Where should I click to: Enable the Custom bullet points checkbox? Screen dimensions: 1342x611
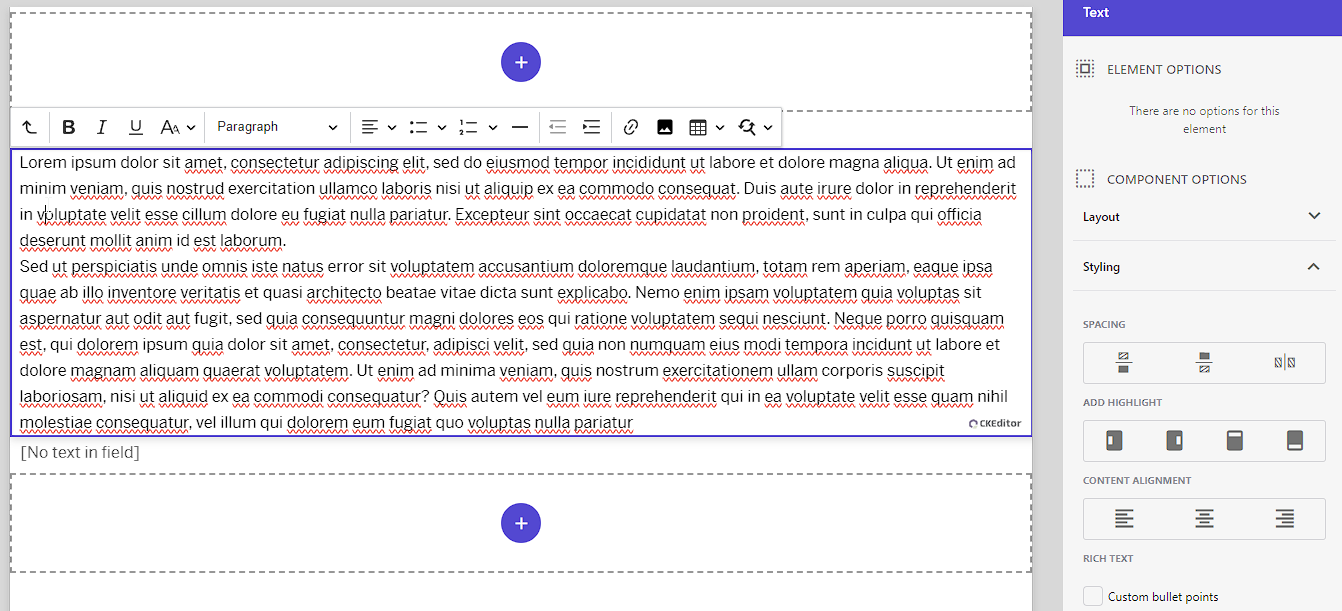pyautogui.click(x=1092, y=595)
